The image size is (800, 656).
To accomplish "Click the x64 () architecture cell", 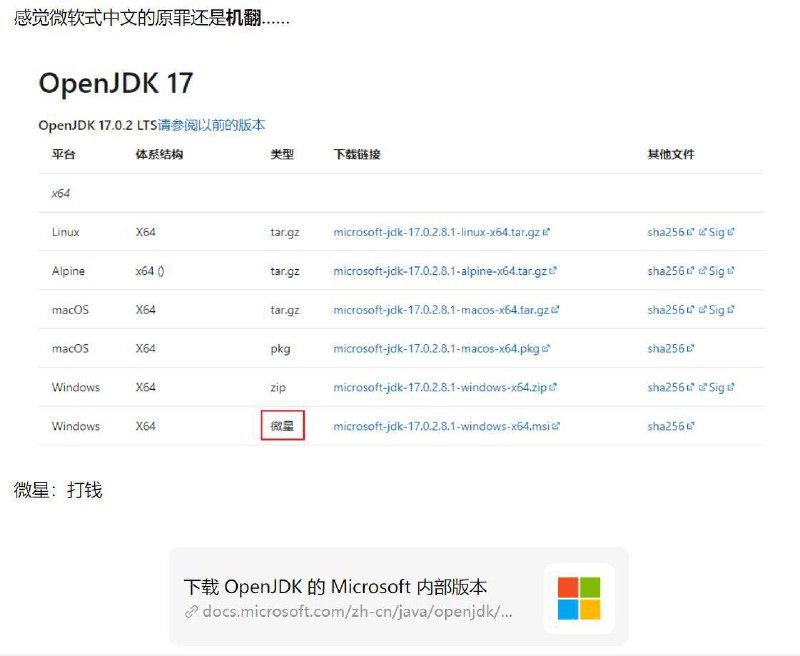I will [x=150, y=271].
